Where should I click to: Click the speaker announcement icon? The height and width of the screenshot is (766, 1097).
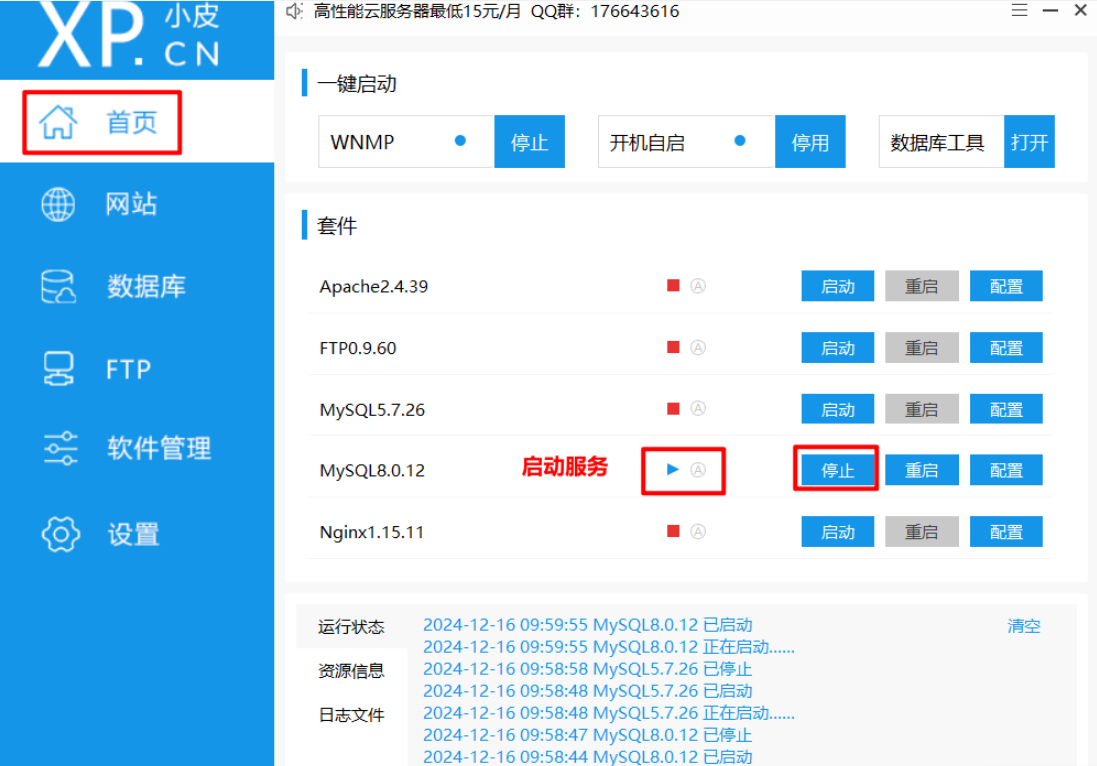click(x=295, y=10)
